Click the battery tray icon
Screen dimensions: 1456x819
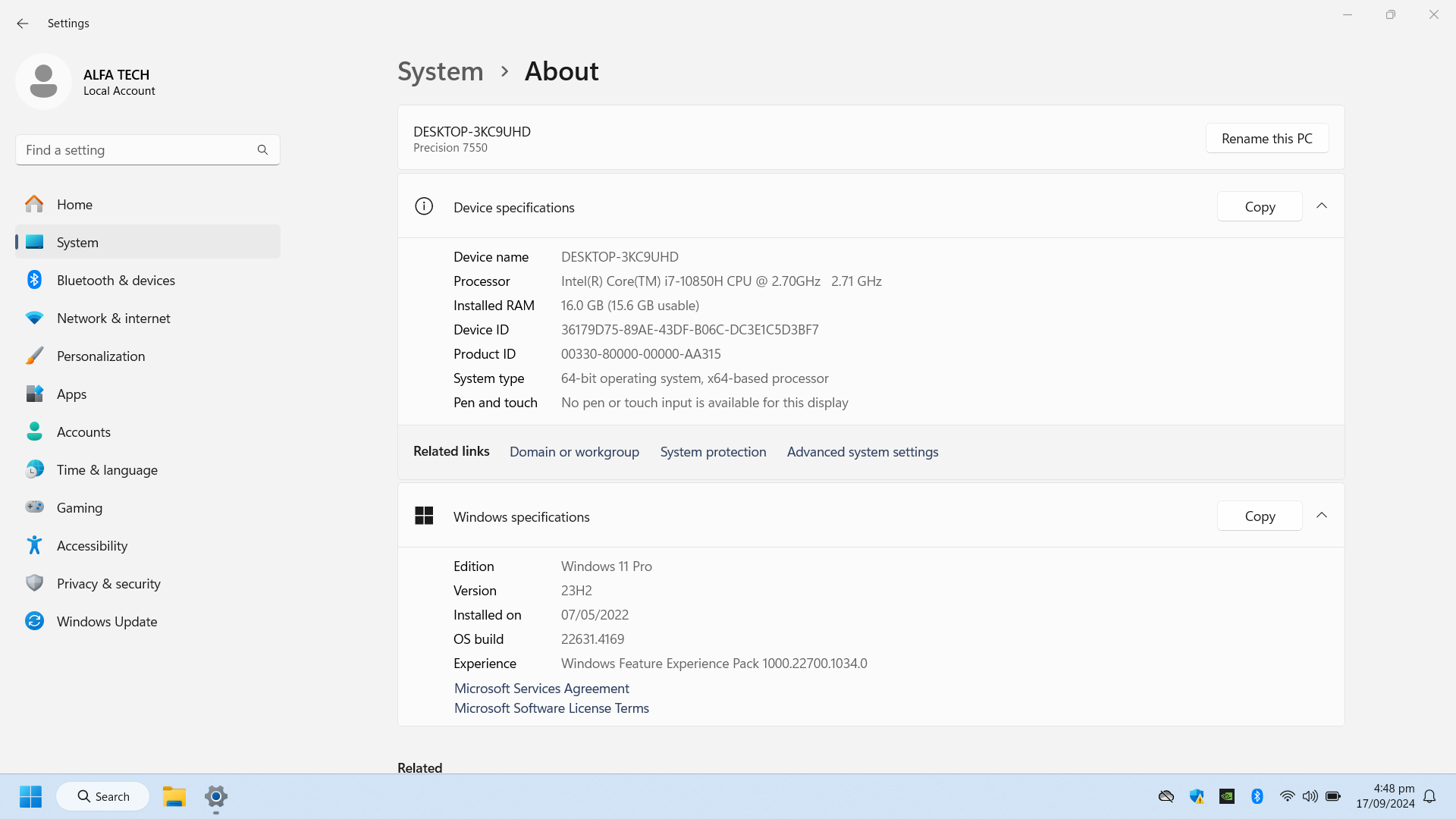click(x=1333, y=796)
